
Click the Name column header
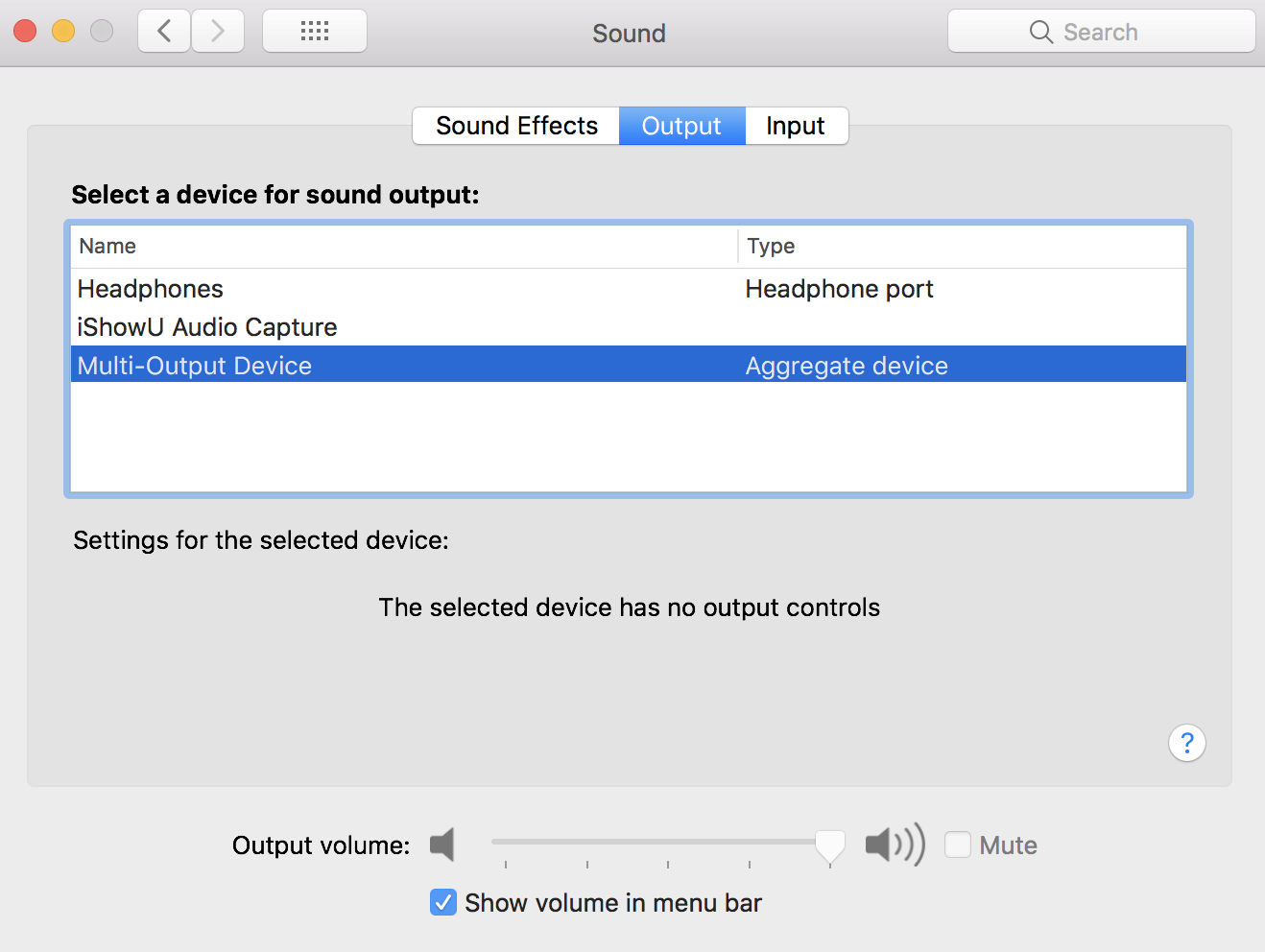click(x=403, y=247)
